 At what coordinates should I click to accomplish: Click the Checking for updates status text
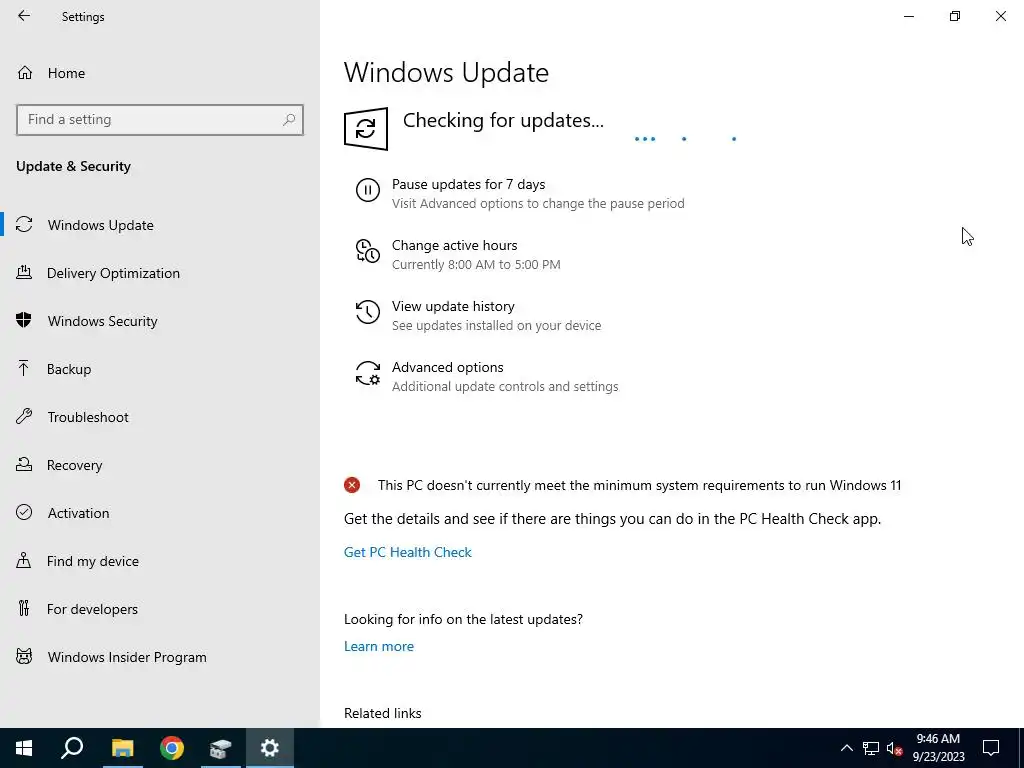(x=503, y=120)
